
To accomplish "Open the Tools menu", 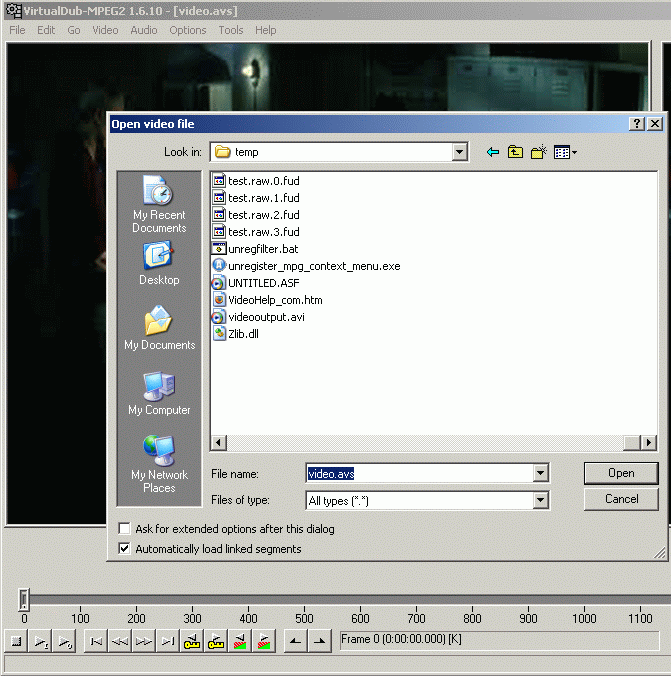I will [231, 30].
